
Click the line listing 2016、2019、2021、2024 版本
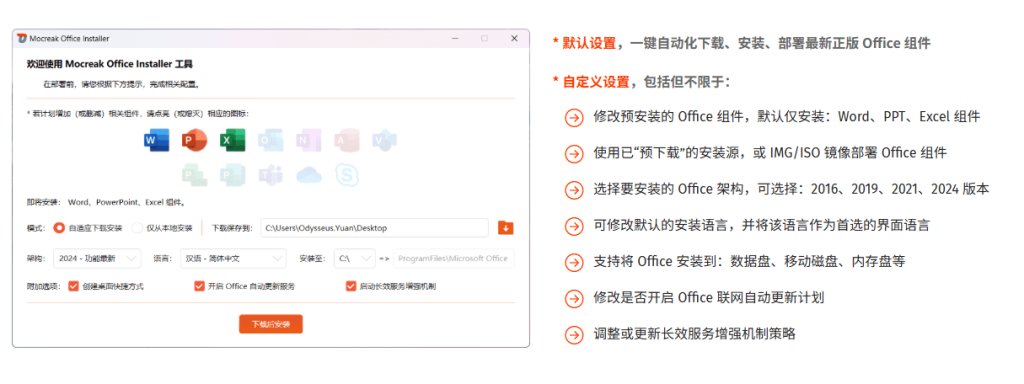point(792,189)
